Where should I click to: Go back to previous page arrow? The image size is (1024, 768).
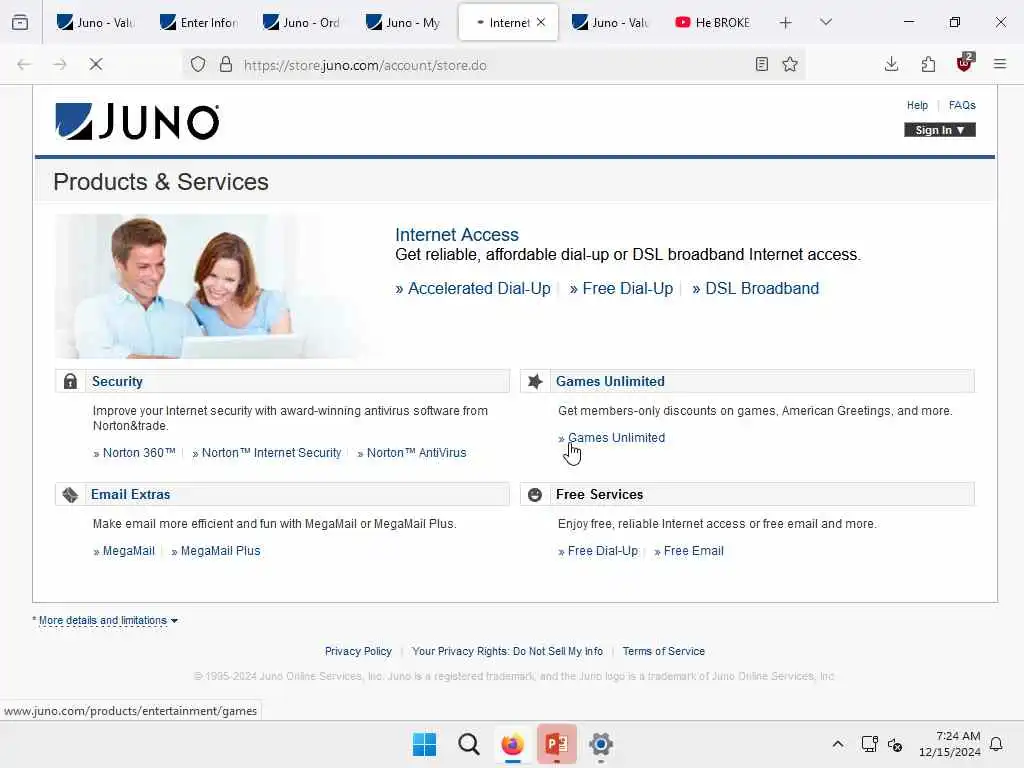24,64
